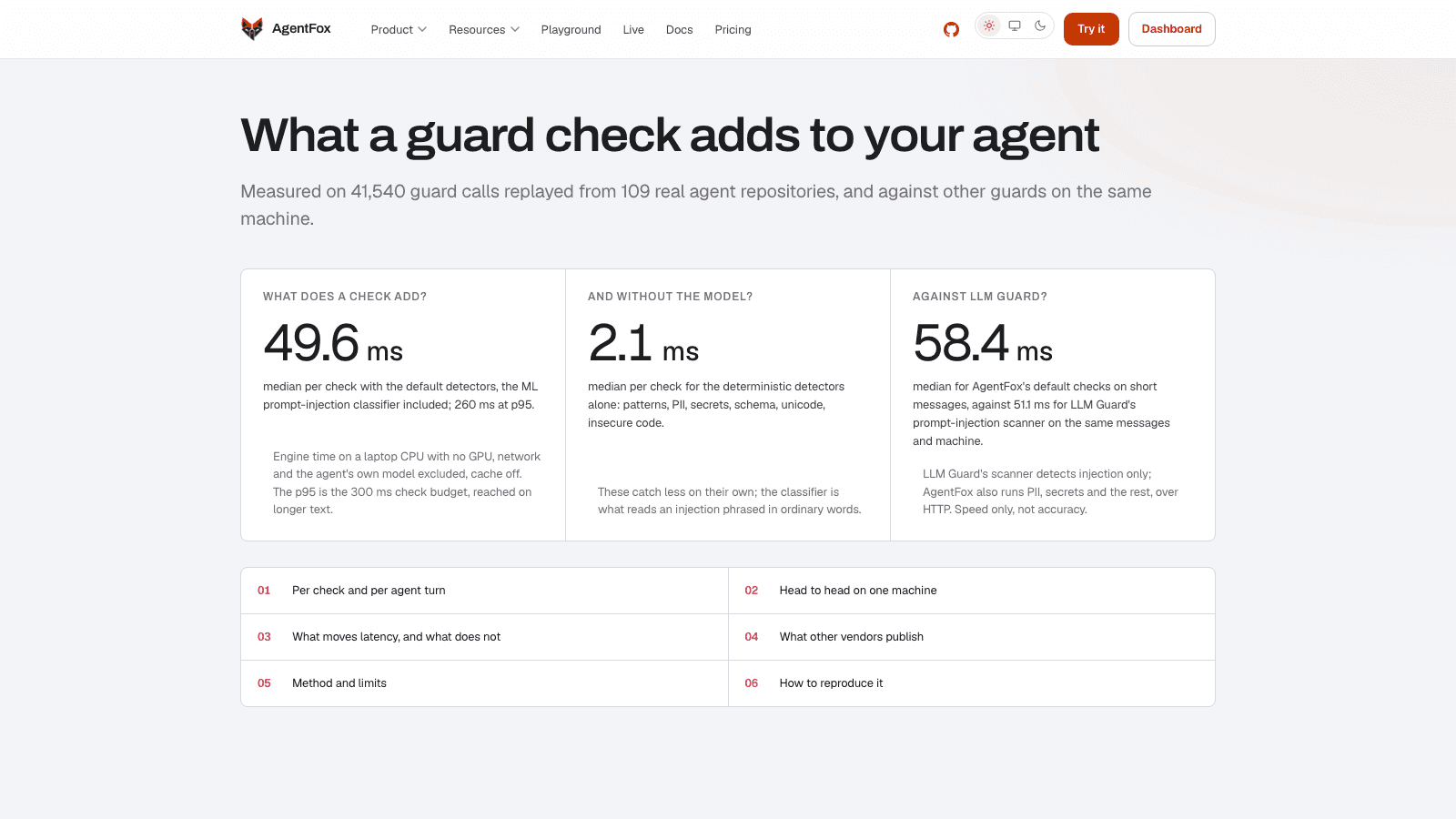The width and height of the screenshot is (1456, 819).
Task: Click the subtitle mentioning 41,540 guard calls
Action: tap(696, 205)
